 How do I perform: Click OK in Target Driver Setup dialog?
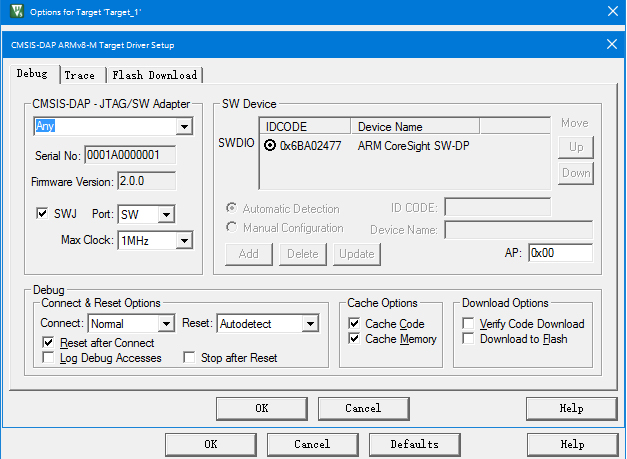(262, 408)
